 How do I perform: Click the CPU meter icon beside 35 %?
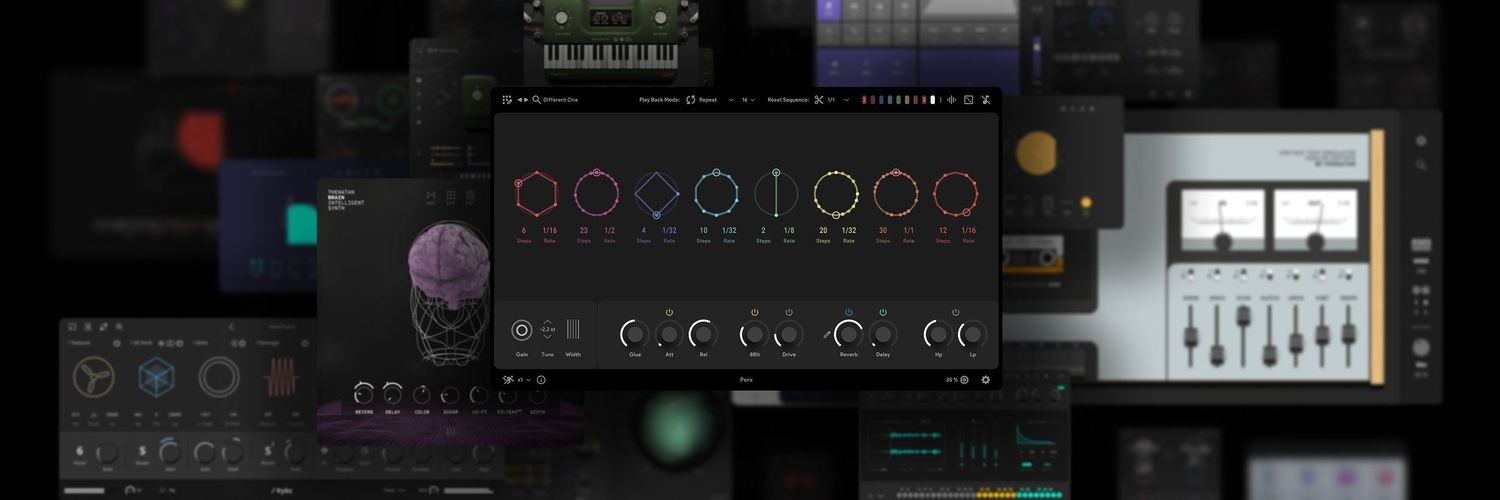[x=964, y=380]
